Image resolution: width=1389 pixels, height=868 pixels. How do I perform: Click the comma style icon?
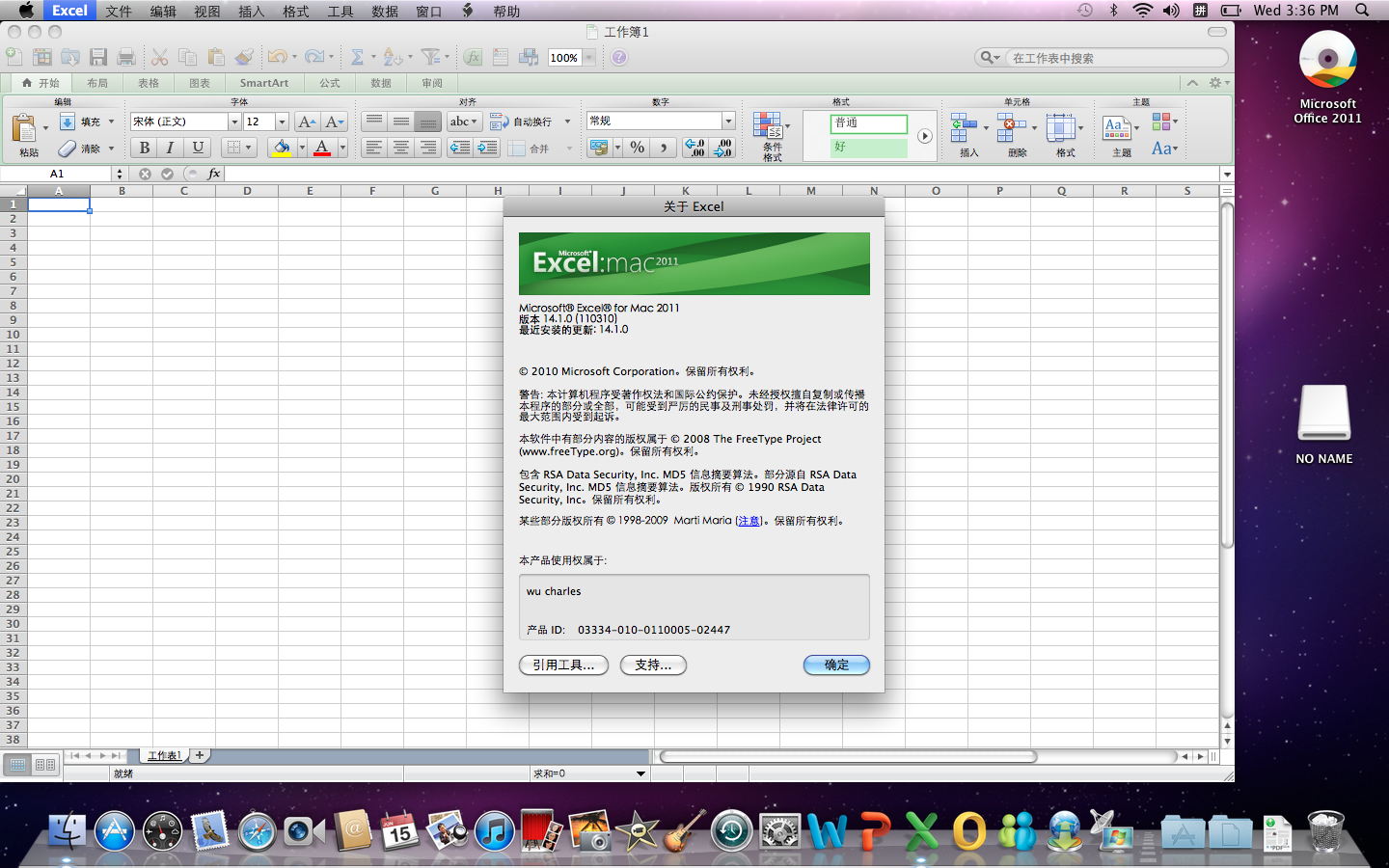point(664,148)
